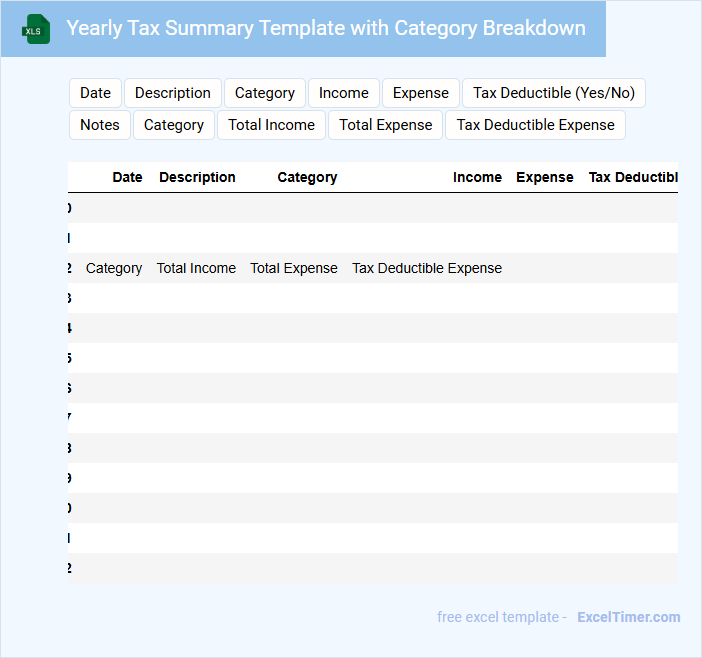Open the ExcelTimer.com link
702x658 pixels.
tap(629, 617)
